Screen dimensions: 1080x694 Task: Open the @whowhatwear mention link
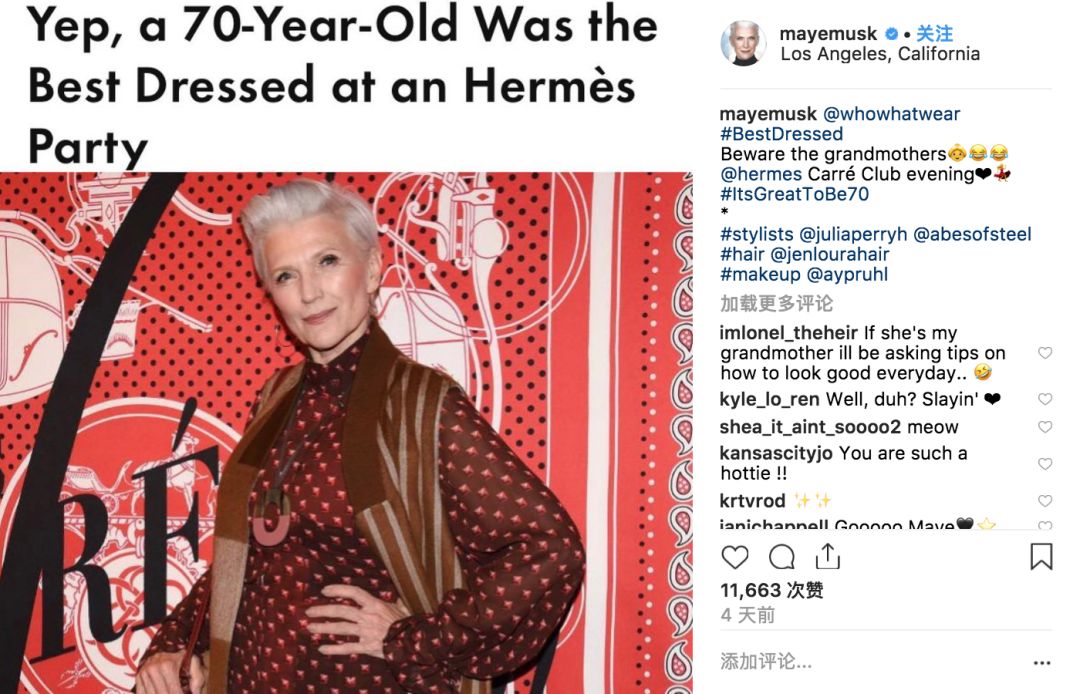tap(891, 114)
